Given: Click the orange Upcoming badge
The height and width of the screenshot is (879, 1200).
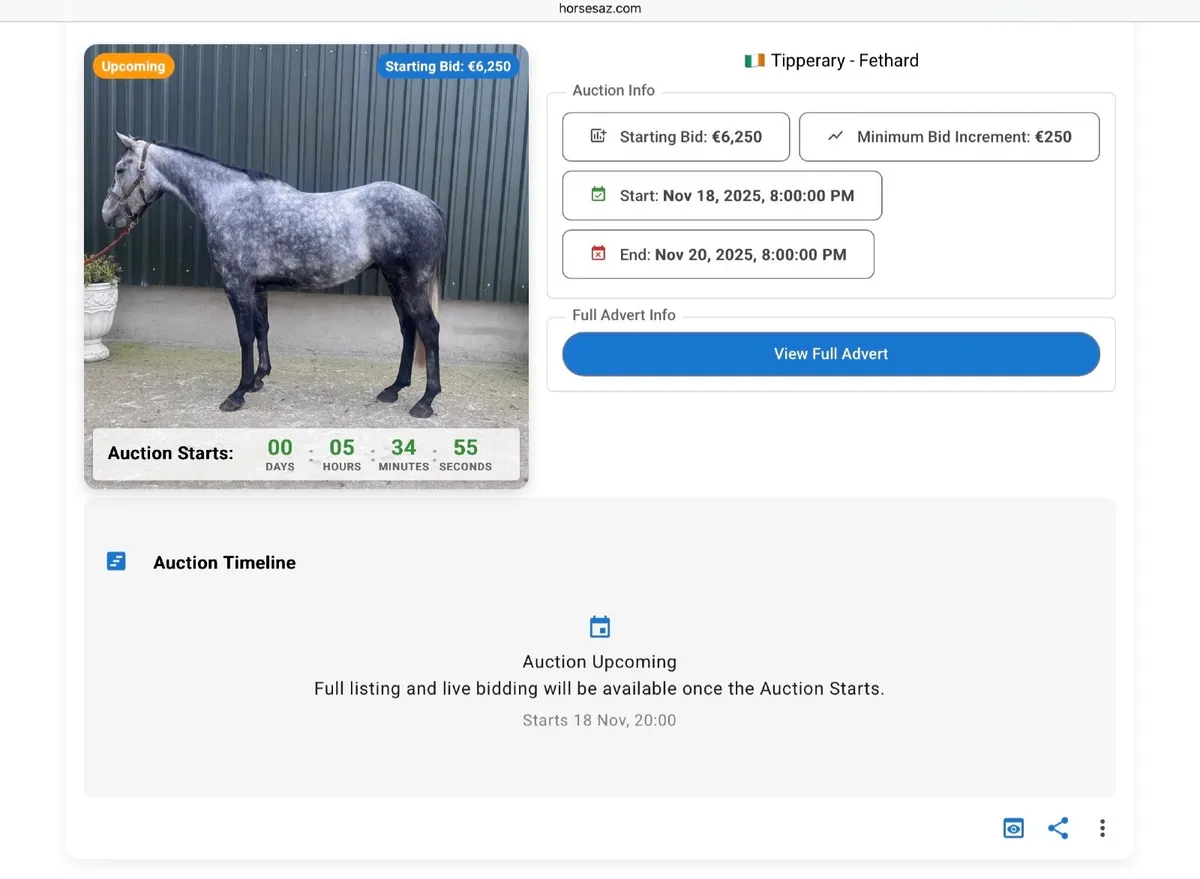Looking at the screenshot, I should tap(133, 65).
